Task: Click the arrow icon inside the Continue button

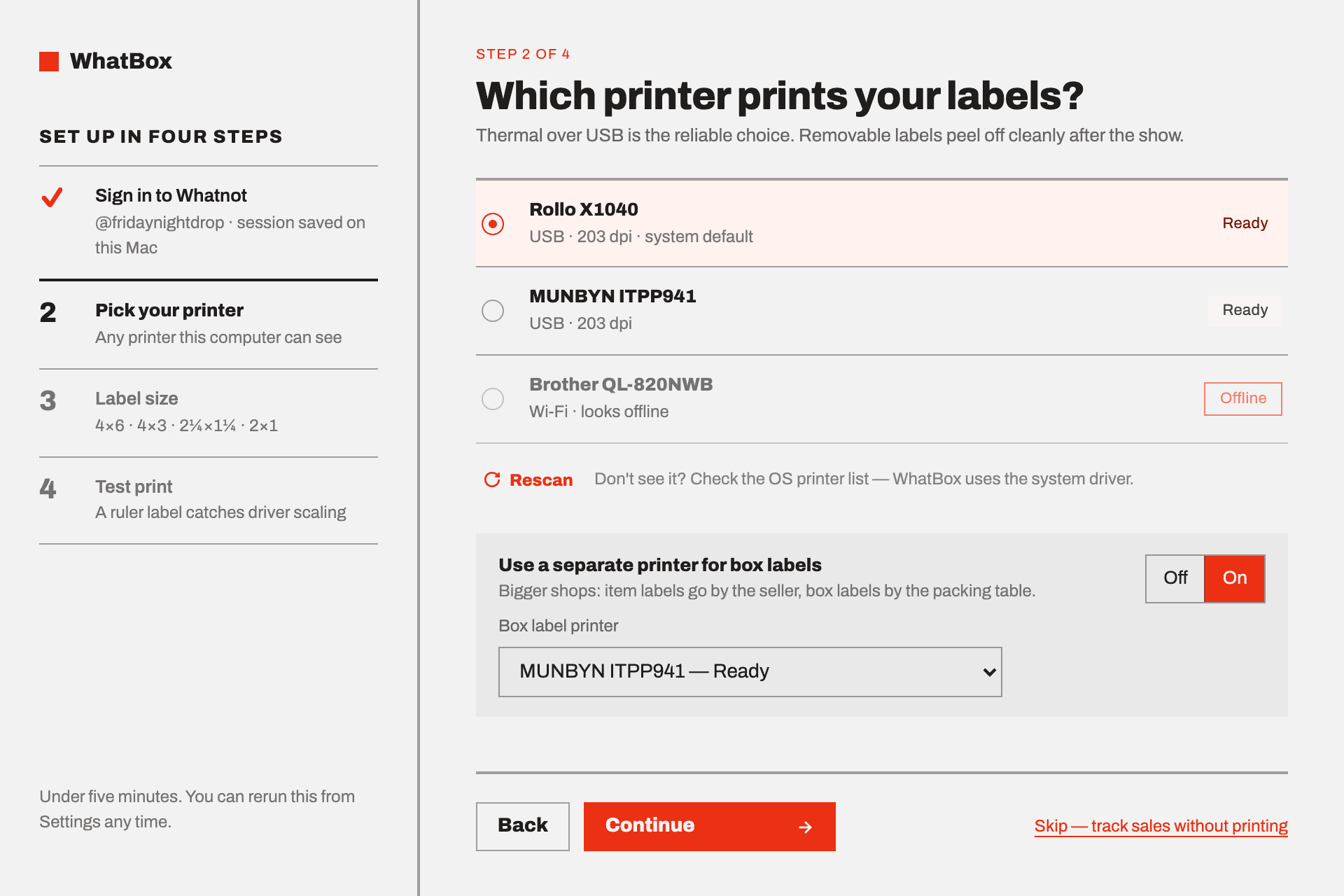Action: pos(806,827)
